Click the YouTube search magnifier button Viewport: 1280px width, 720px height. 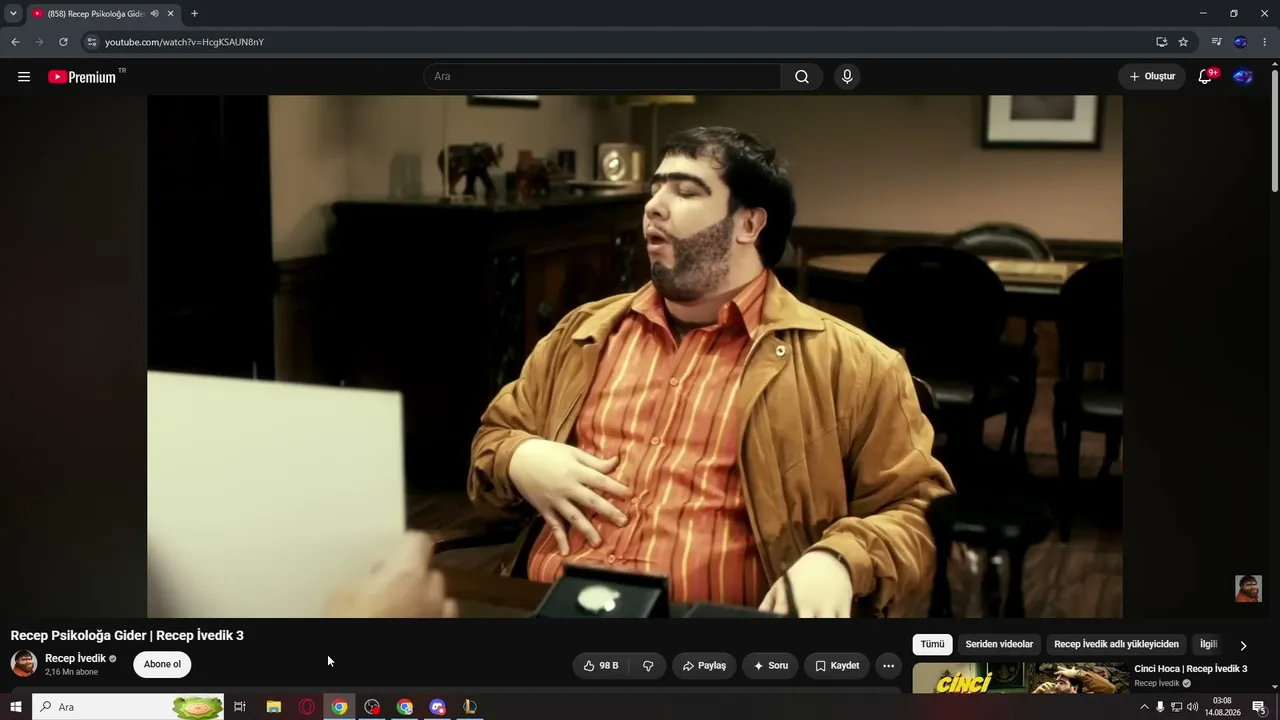click(x=802, y=77)
